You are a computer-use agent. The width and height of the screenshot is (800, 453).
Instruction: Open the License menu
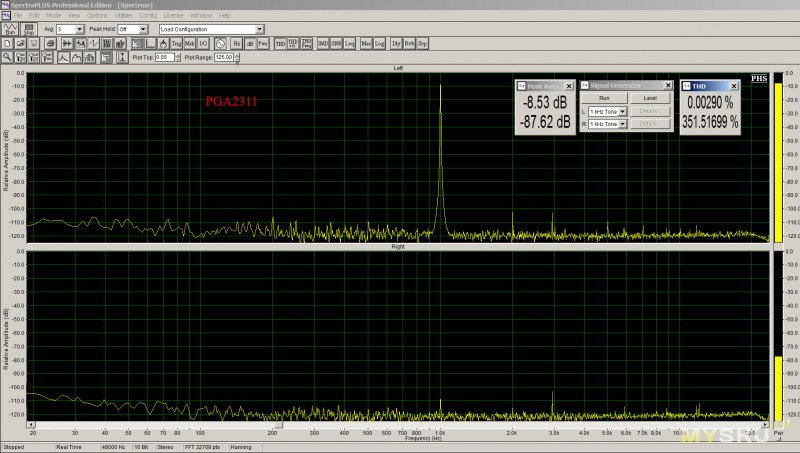(173, 15)
